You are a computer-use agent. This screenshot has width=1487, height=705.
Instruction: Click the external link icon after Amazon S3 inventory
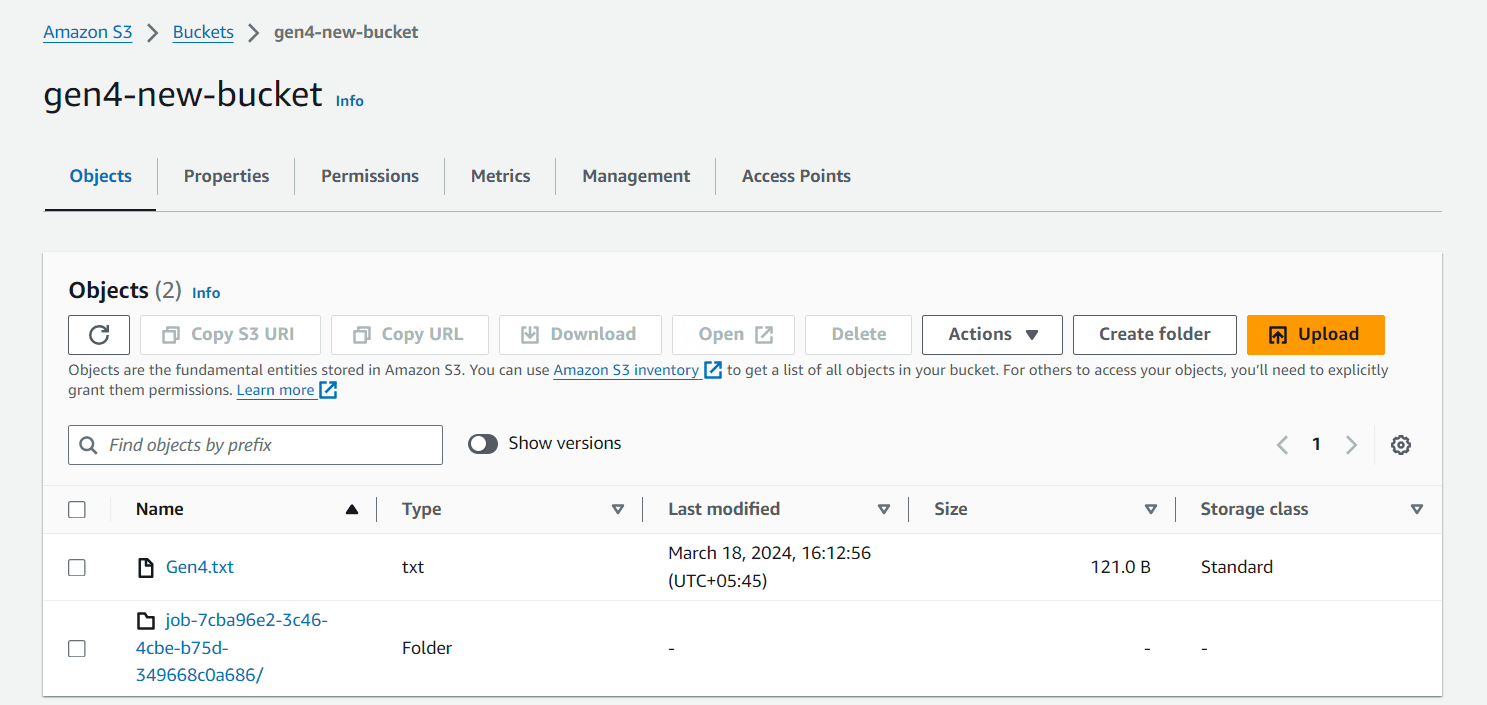tap(713, 370)
